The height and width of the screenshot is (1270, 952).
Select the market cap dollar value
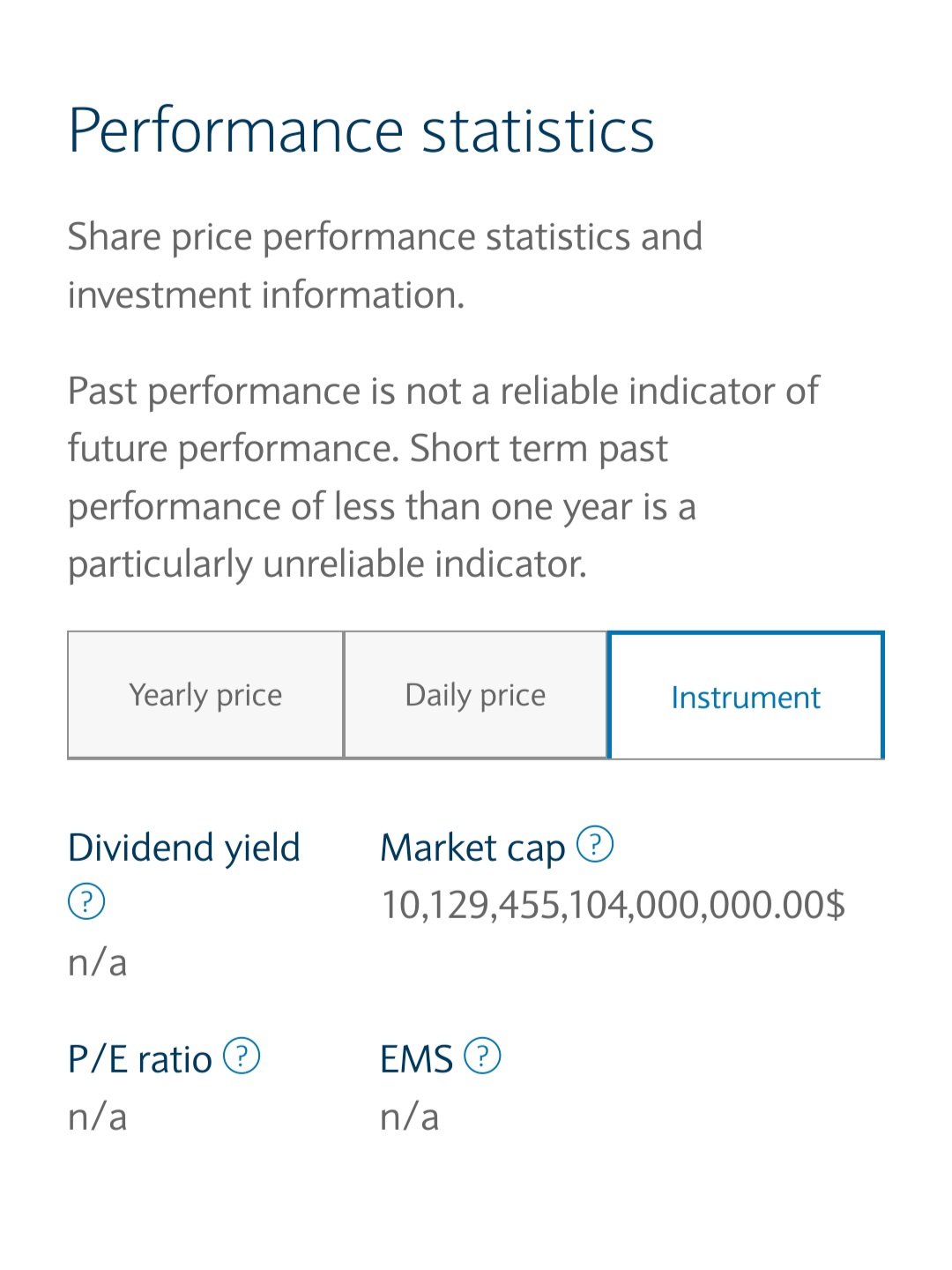613,905
